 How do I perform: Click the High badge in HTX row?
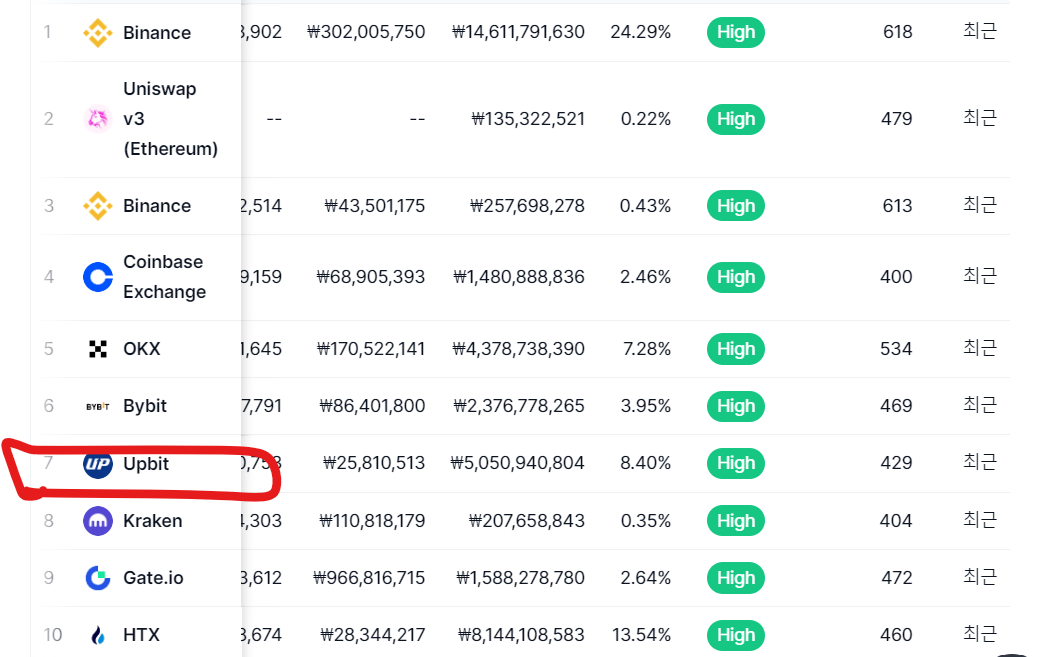[735, 635]
